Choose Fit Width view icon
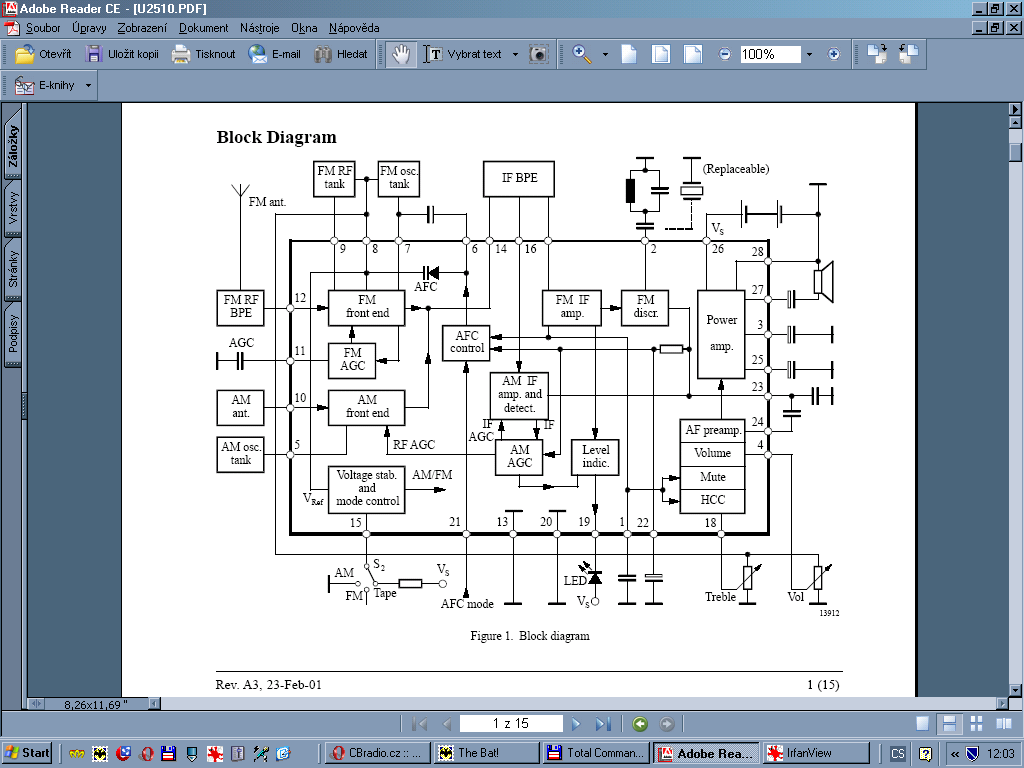 click(x=692, y=54)
